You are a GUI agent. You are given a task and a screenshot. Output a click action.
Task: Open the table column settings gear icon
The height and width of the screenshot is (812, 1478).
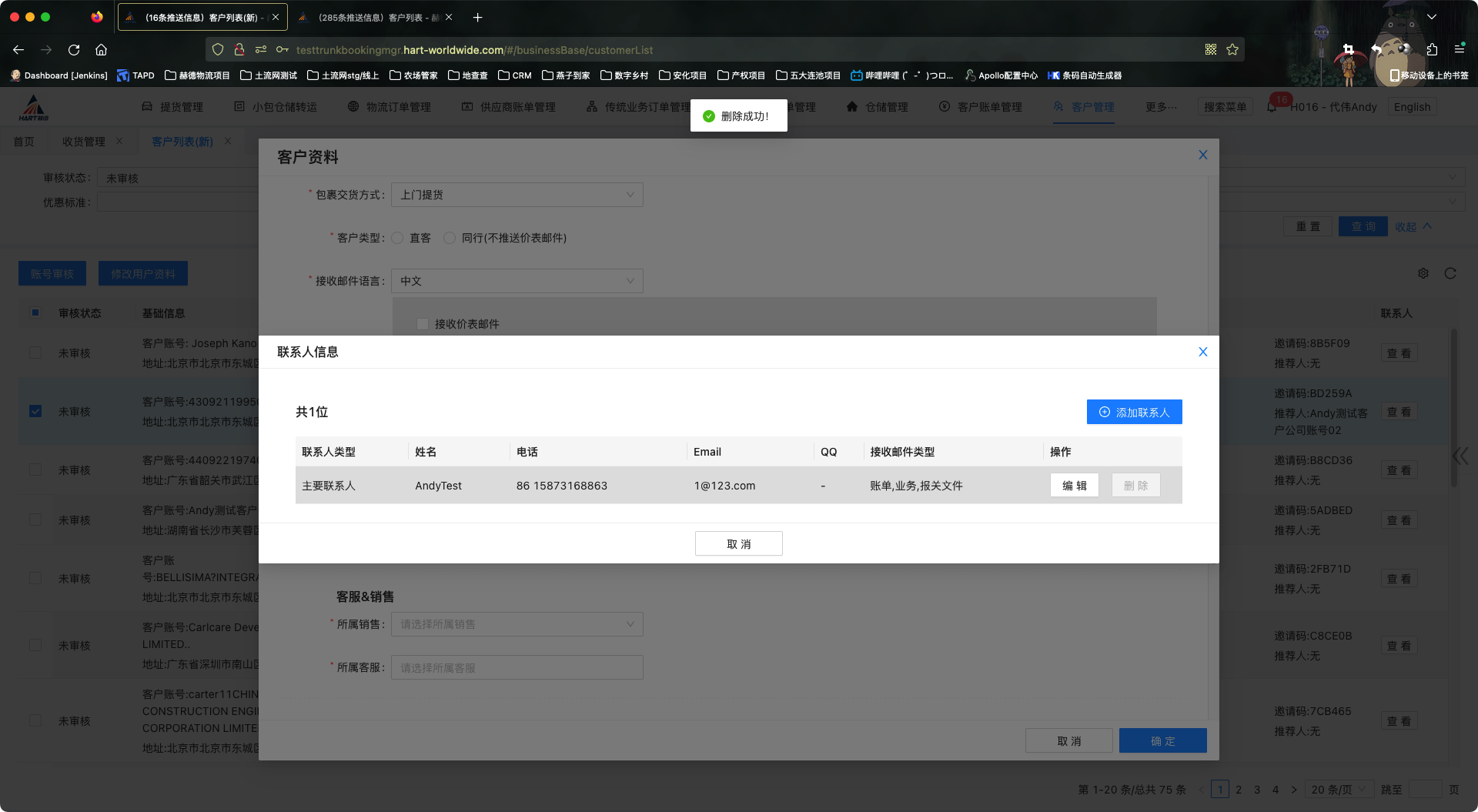point(1423,273)
